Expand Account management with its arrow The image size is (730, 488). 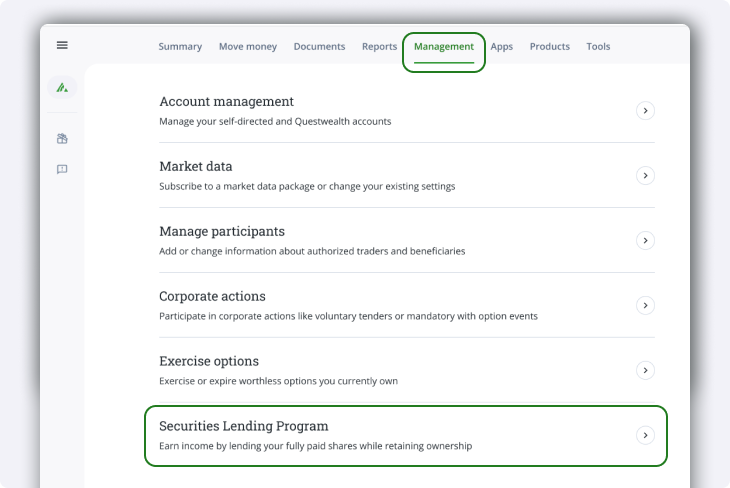[x=645, y=110]
